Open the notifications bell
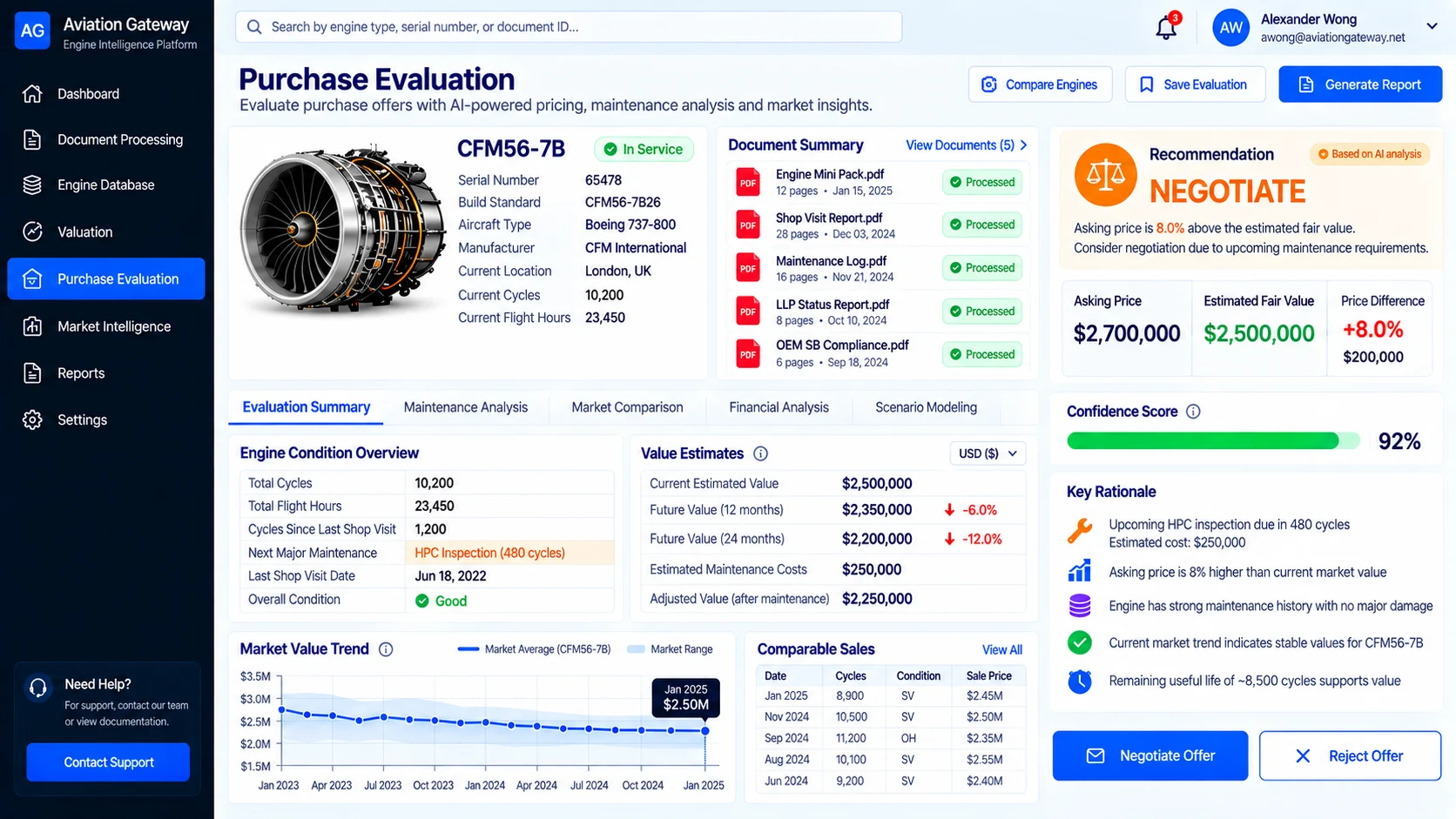The width and height of the screenshot is (1456, 819). coord(1166,28)
